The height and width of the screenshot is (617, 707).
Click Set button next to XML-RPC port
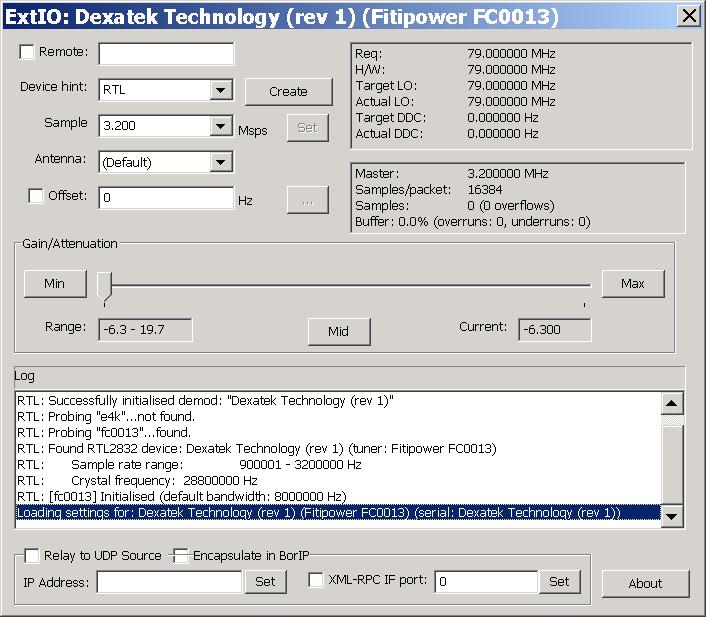tap(559, 582)
